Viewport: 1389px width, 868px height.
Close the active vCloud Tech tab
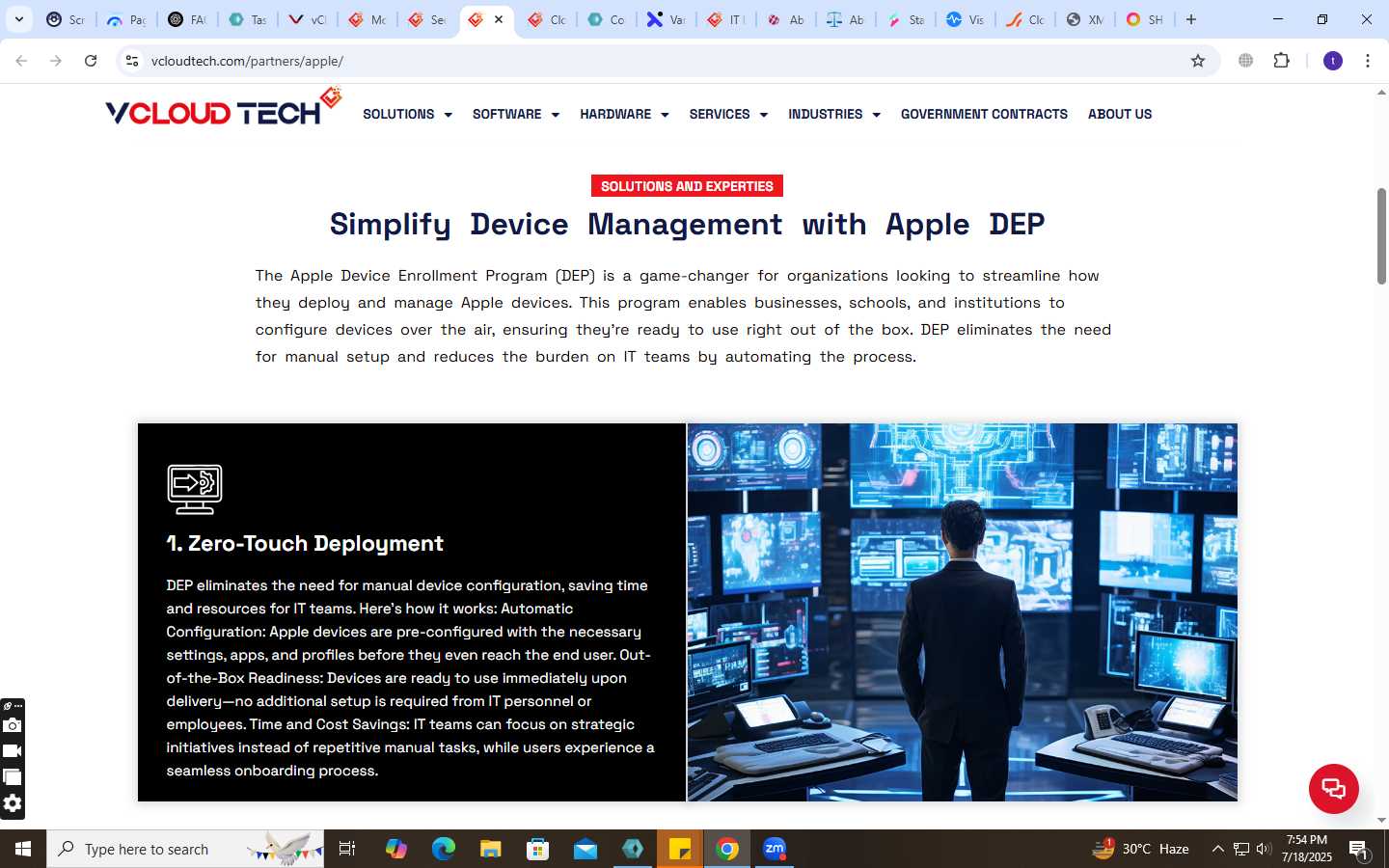click(499, 19)
